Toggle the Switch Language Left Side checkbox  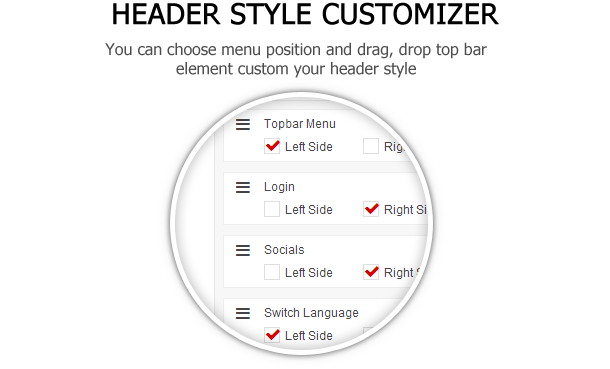click(272, 335)
